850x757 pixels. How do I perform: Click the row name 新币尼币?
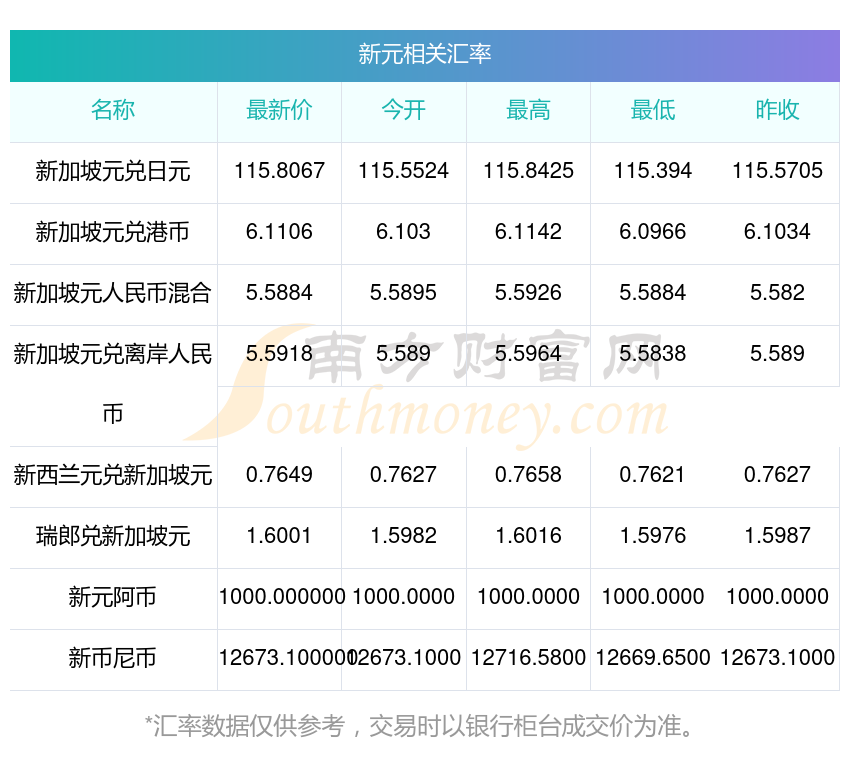[112, 658]
